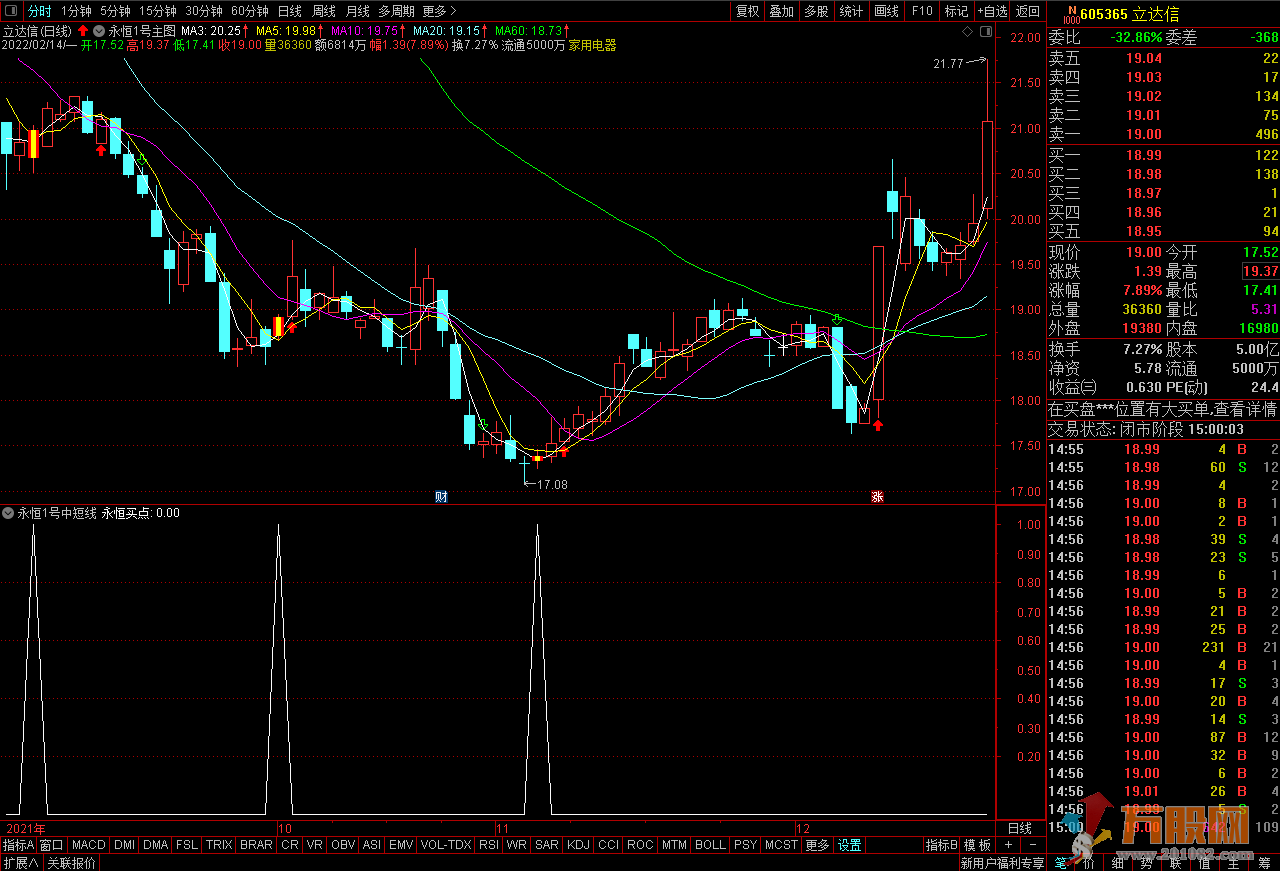Apply the KDJ indicator
Viewport: 1280px width, 871px height.
[x=578, y=845]
